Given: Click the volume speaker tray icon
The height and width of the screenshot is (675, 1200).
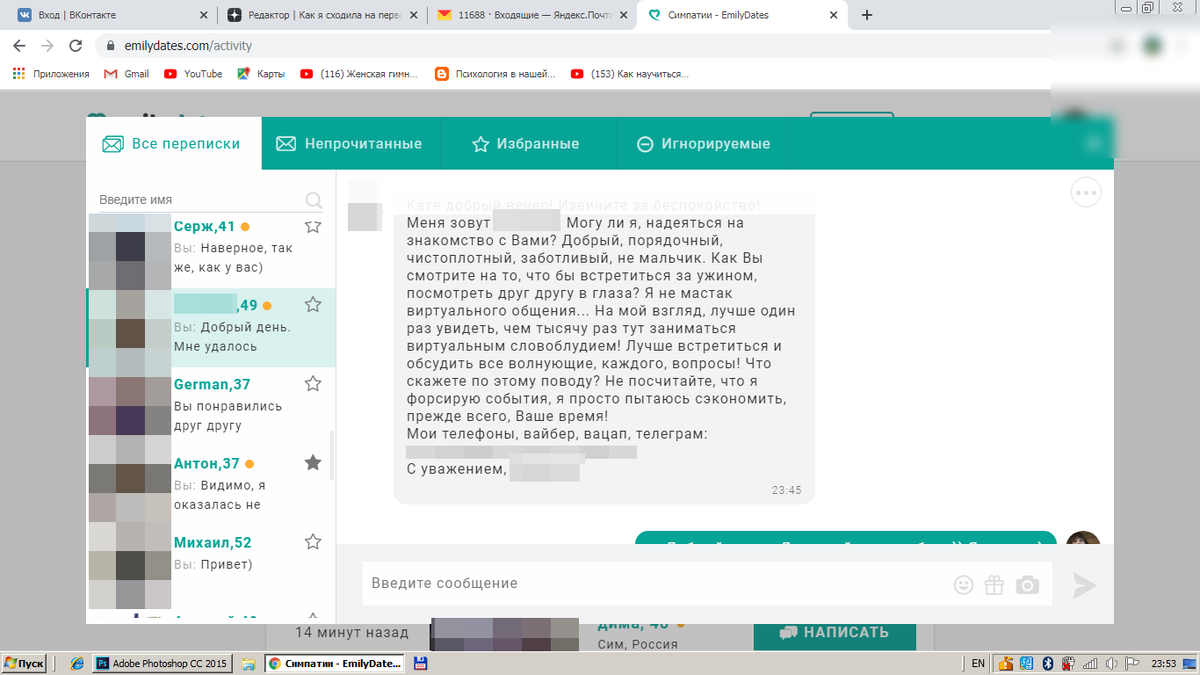Looking at the screenshot, I should pyautogui.click(x=1110, y=663).
